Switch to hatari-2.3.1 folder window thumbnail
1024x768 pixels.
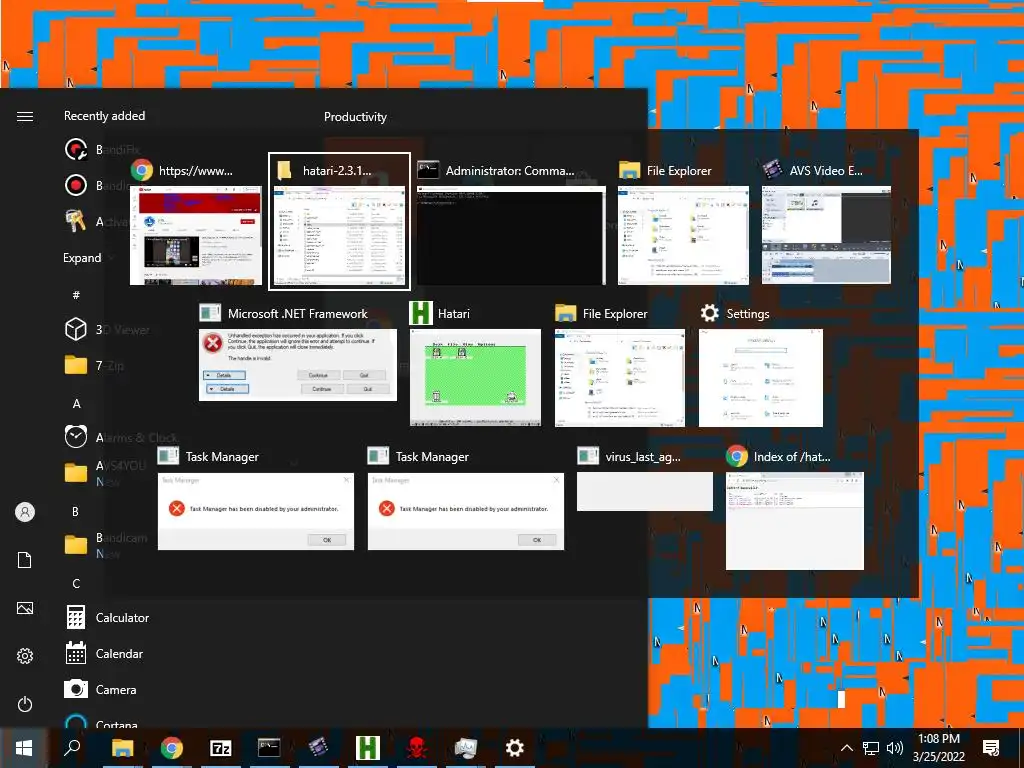(x=340, y=236)
